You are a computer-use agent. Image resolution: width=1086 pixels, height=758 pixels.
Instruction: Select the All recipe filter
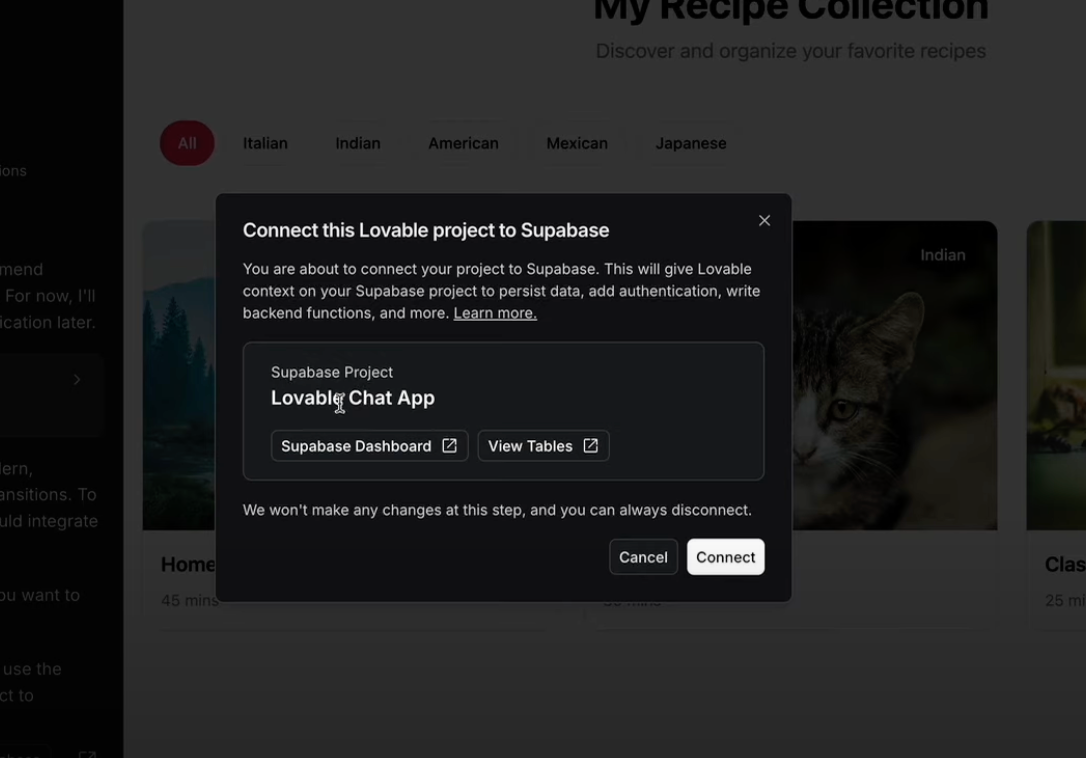click(187, 143)
